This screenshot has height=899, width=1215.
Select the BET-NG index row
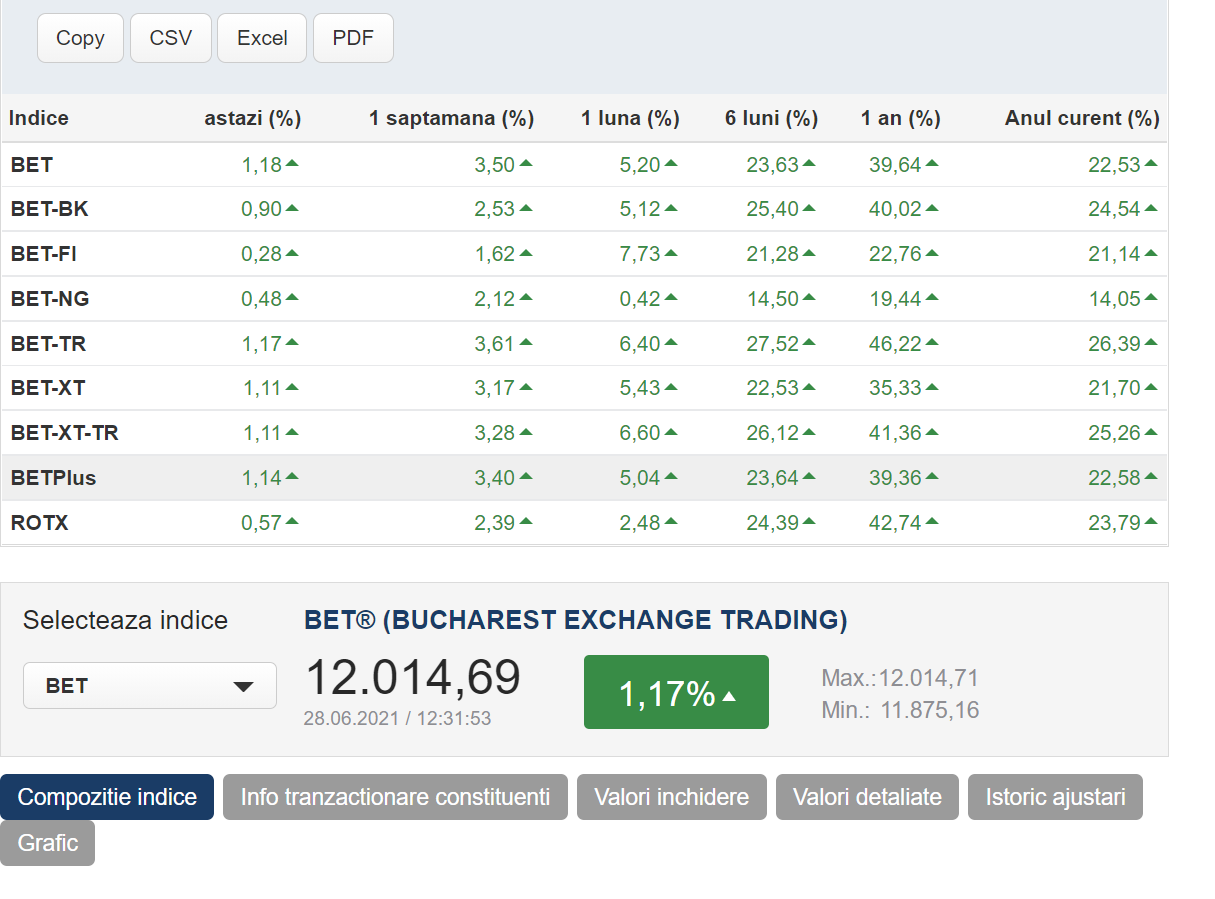(584, 299)
